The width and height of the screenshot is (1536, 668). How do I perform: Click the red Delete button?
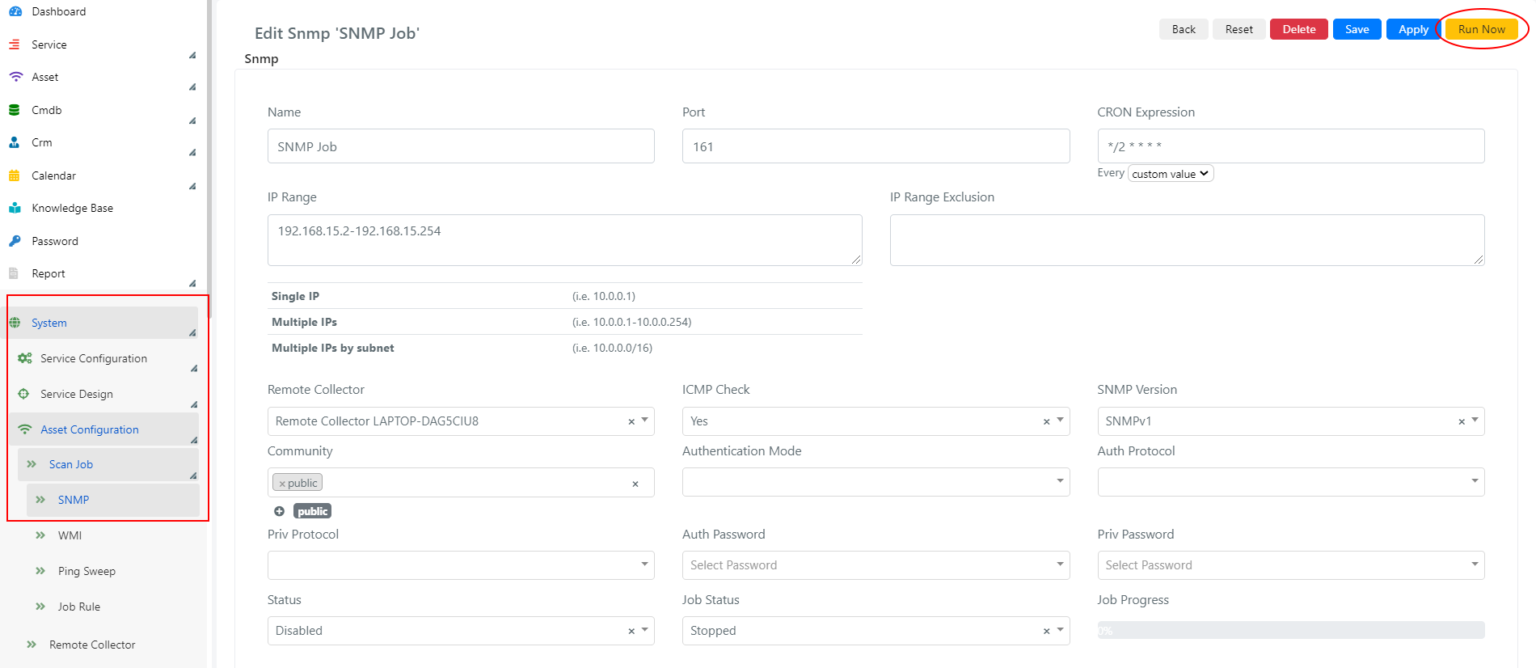tap(1299, 29)
